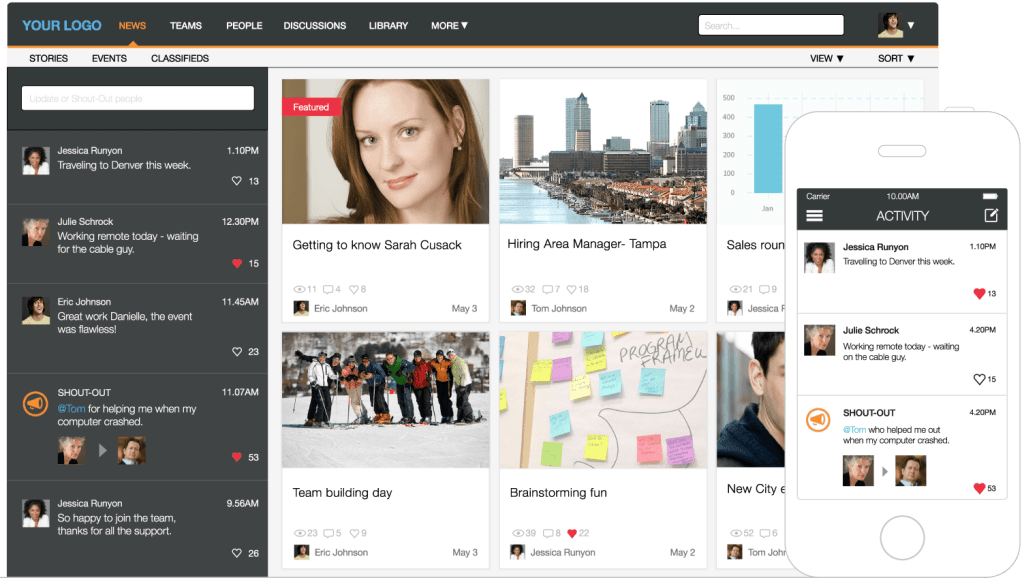
Task: Open the TEAMS section
Action: tap(186, 25)
